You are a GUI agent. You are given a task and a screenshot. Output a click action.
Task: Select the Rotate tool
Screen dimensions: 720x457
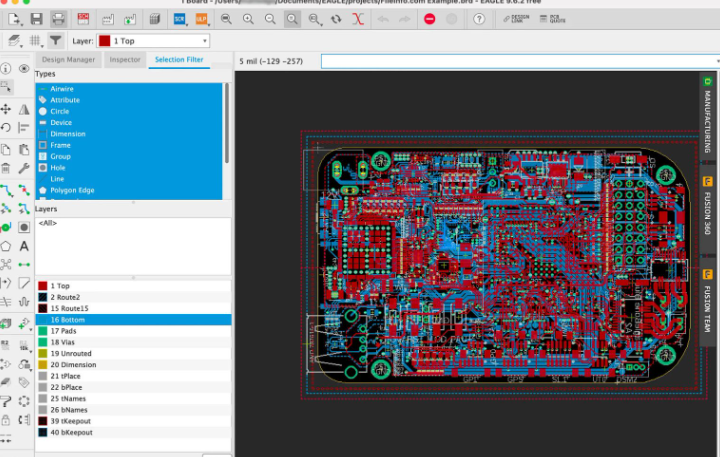[6, 127]
